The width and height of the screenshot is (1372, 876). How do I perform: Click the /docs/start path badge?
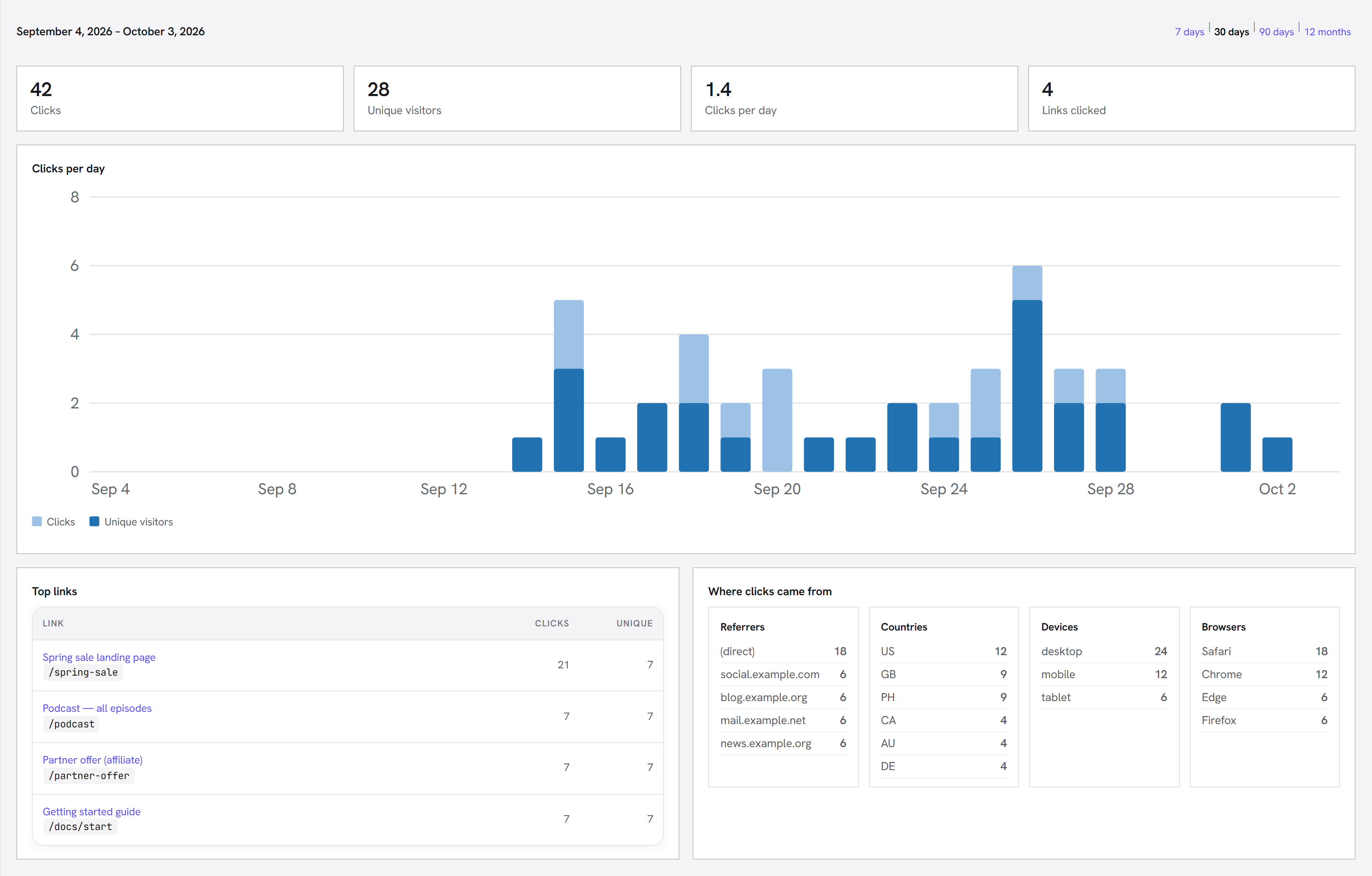[x=80, y=826]
